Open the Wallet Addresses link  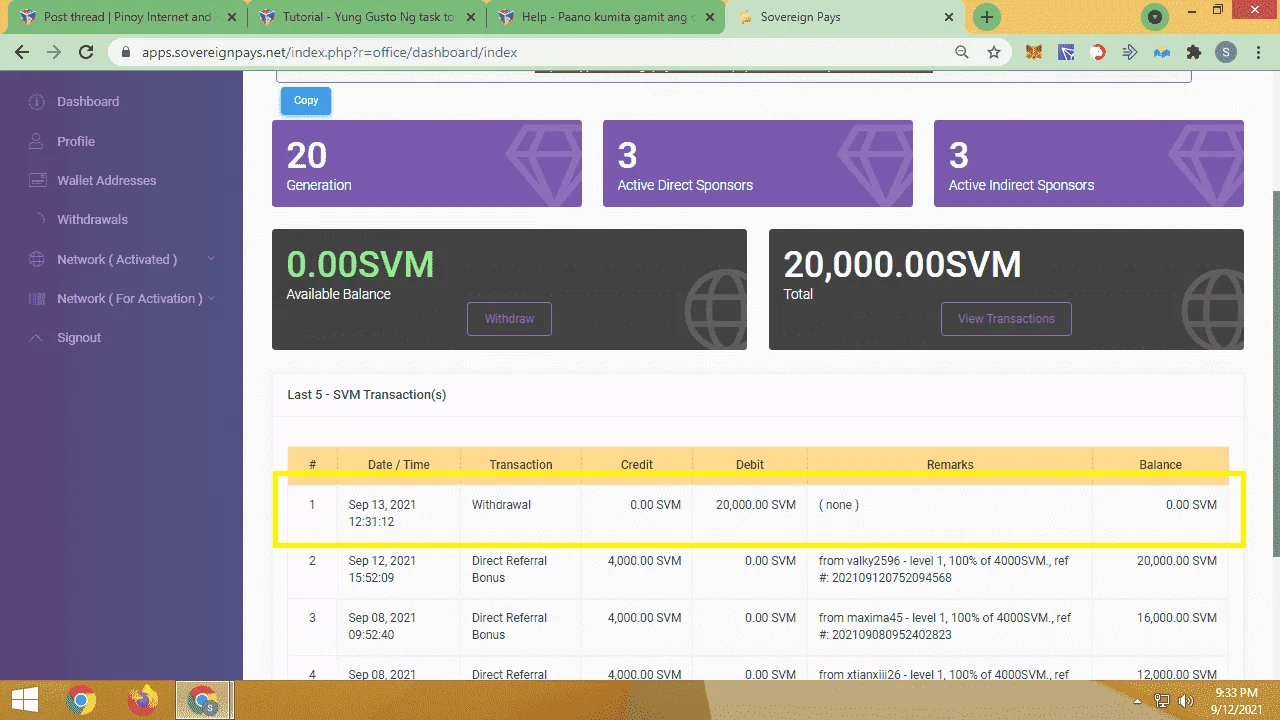point(107,181)
